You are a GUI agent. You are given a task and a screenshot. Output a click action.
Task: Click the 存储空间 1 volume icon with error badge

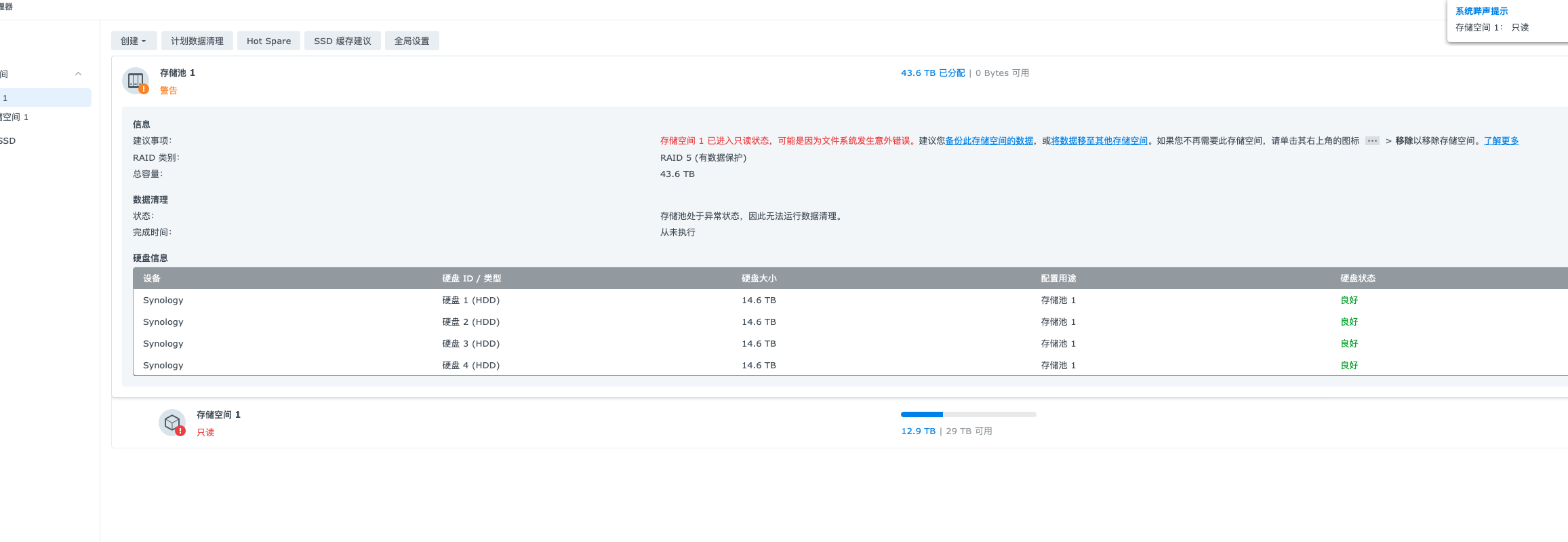click(x=172, y=423)
